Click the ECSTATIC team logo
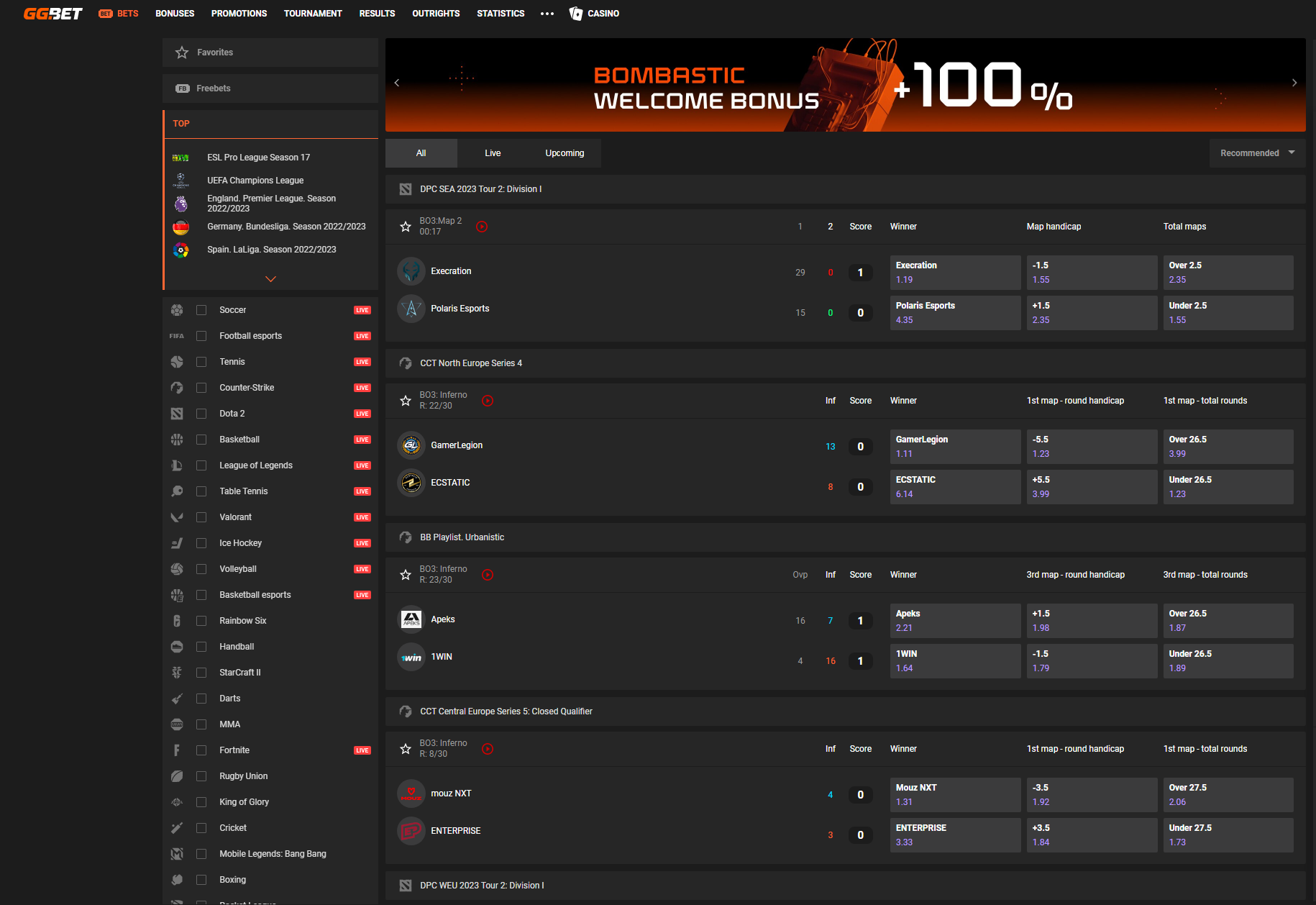The width and height of the screenshot is (1316, 905). tap(411, 483)
